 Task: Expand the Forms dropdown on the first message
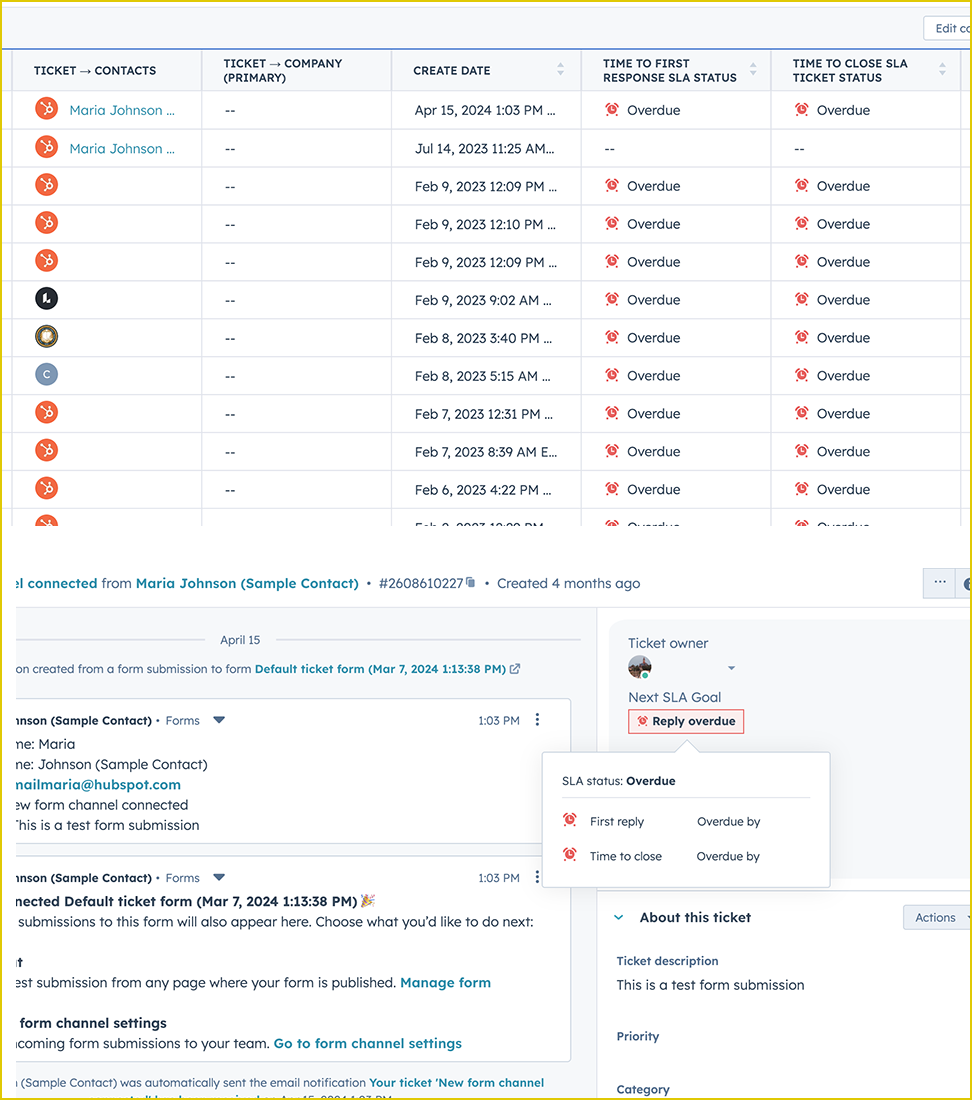(x=219, y=720)
